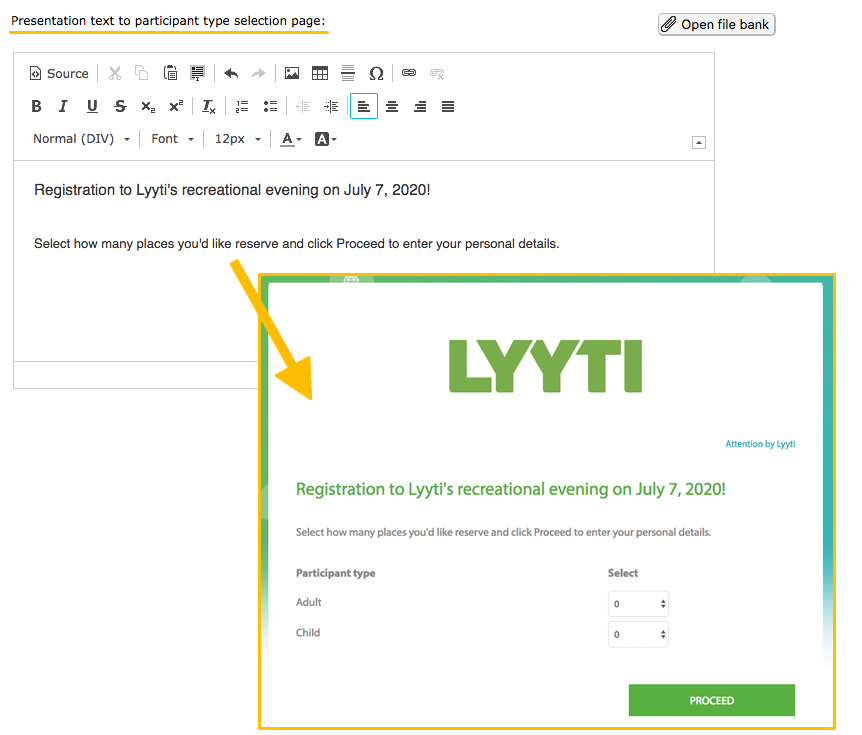
Task: Insert a bulleted list
Action: click(x=270, y=106)
